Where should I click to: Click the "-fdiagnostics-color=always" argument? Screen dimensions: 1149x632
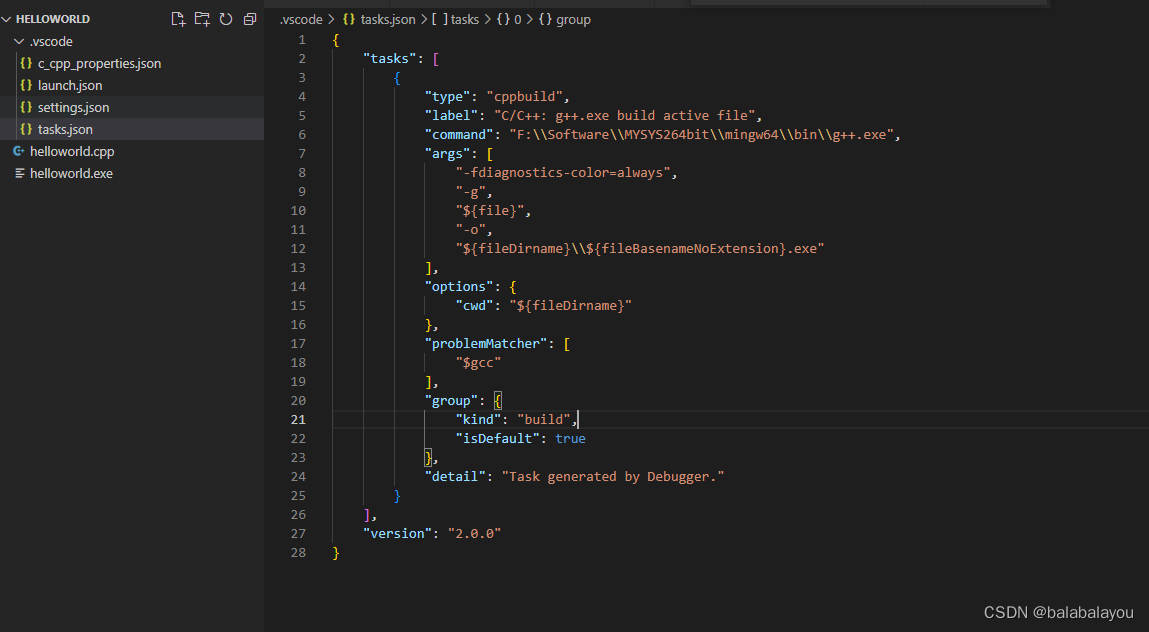pyautogui.click(x=563, y=173)
